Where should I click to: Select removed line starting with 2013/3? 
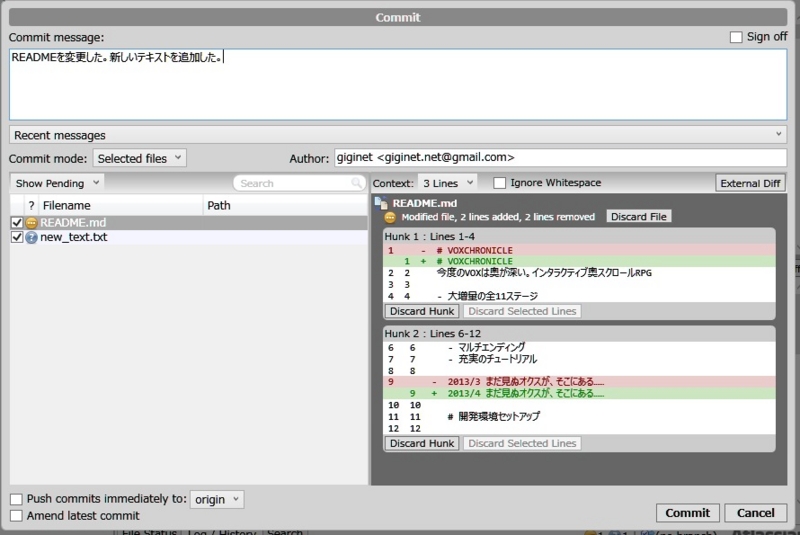pos(579,382)
